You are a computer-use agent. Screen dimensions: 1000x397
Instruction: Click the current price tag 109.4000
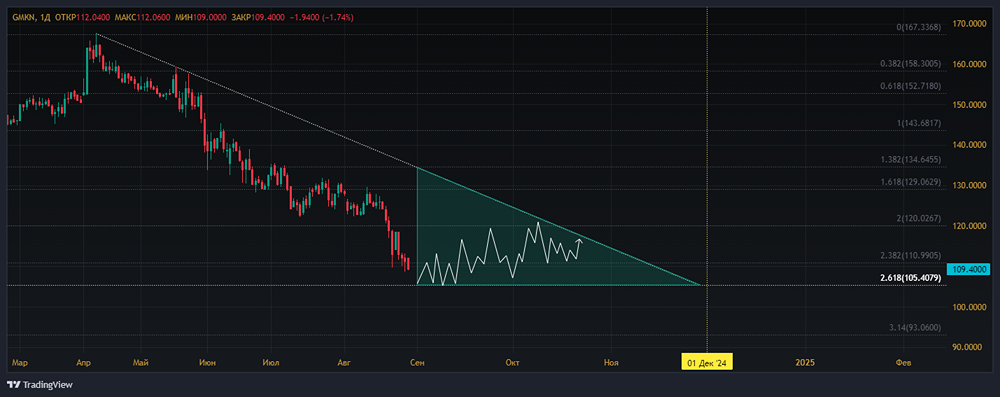tap(968, 269)
